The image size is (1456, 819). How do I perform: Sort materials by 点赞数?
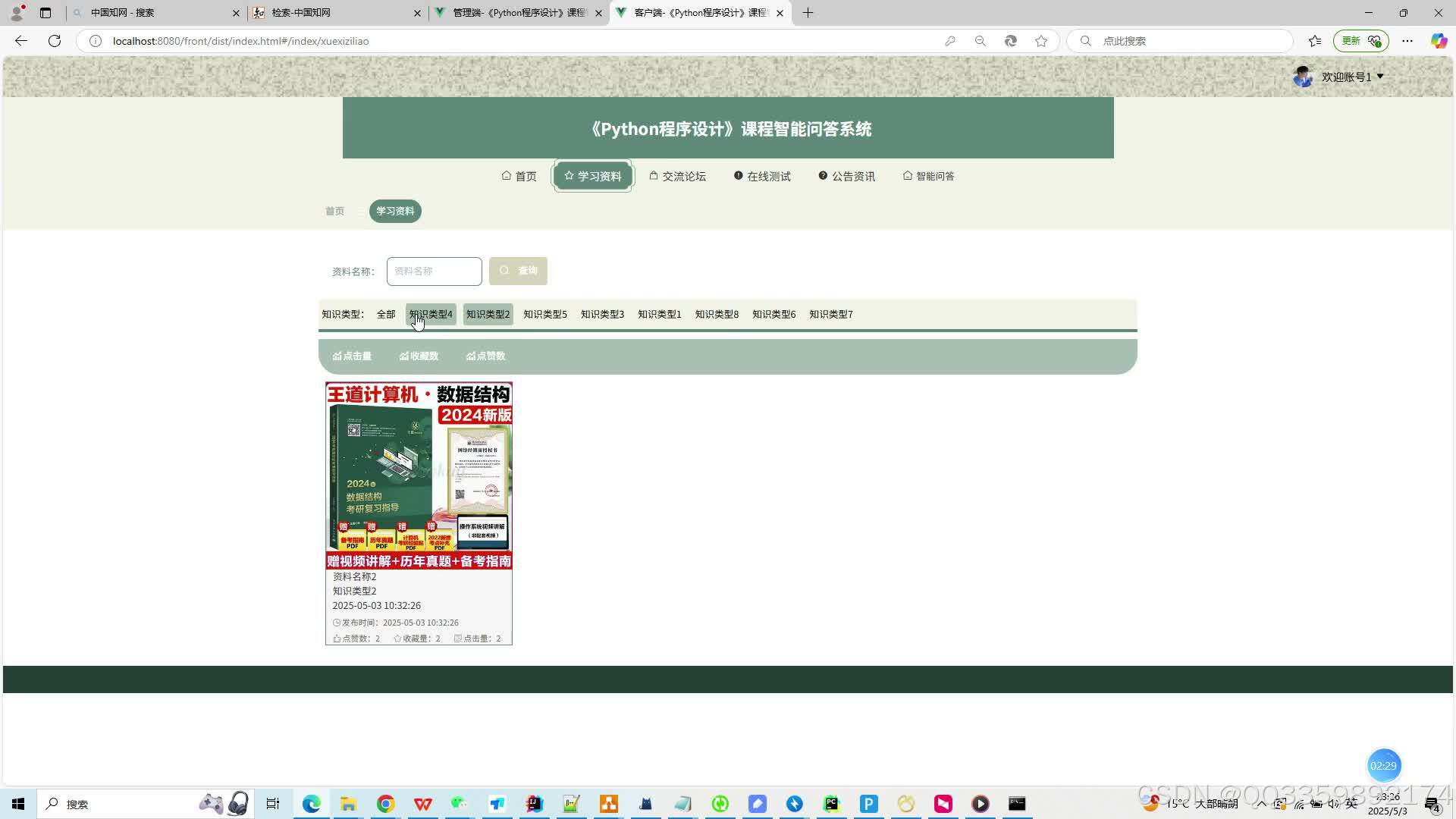(x=485, y=356)
